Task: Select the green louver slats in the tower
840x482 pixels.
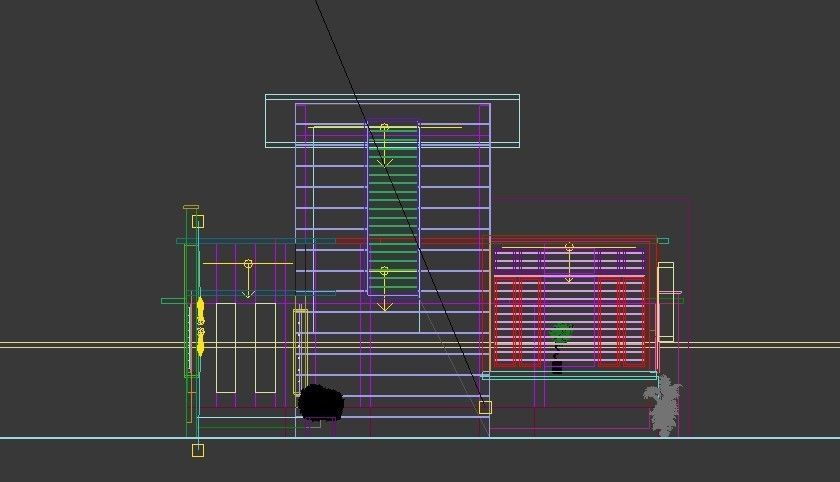Action: pyautogui.click(x=393, y=209)
